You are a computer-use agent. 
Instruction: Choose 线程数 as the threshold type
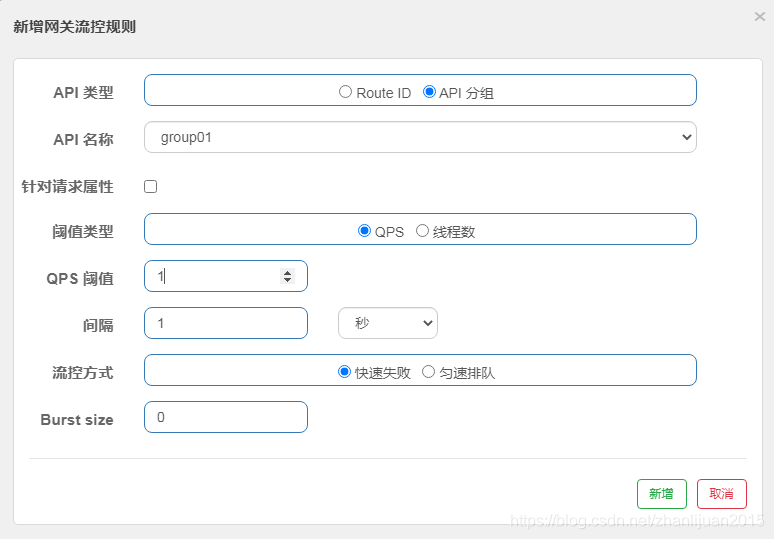(x=422, y=231)
